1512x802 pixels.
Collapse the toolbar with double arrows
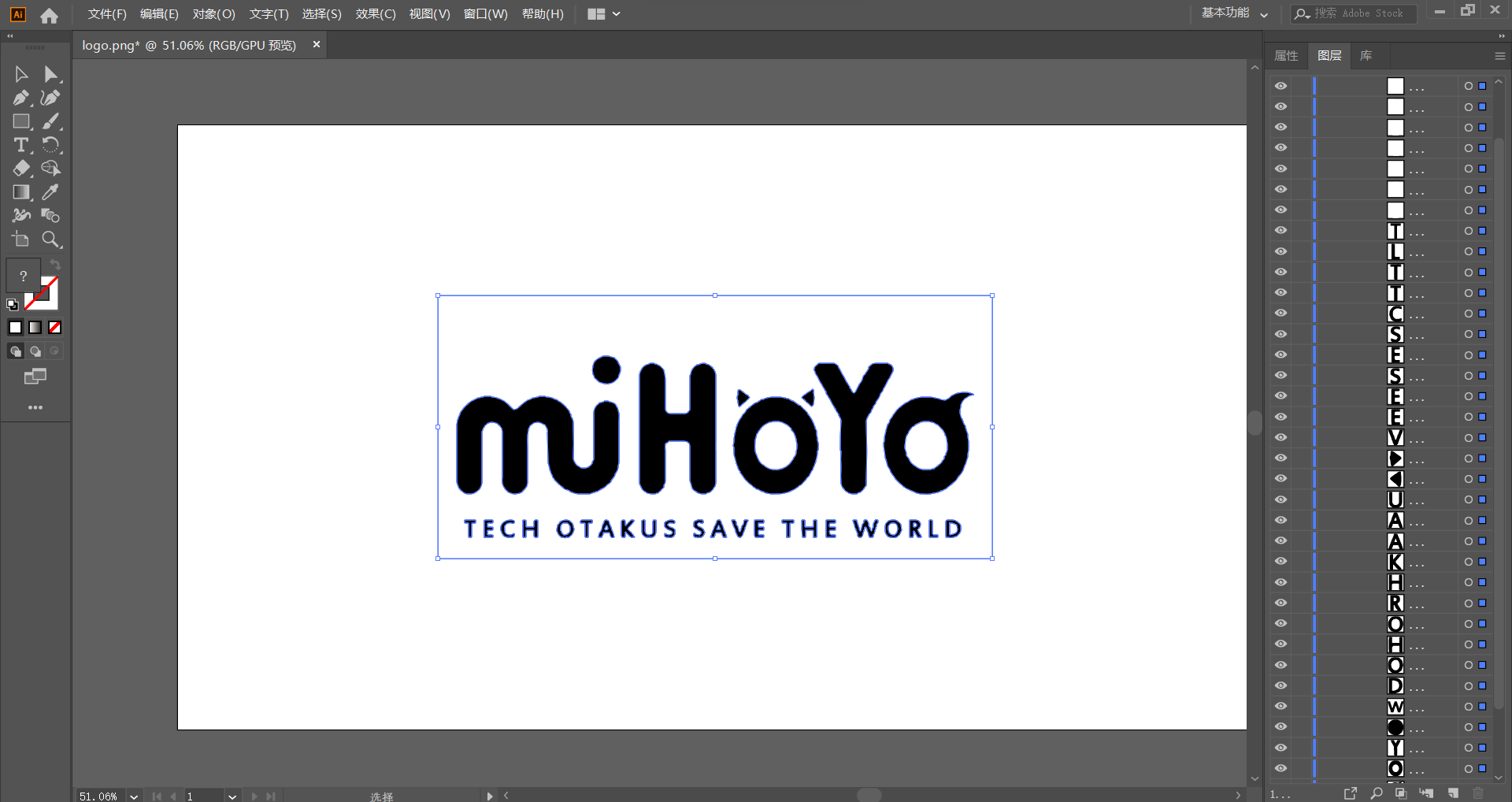click(x=10, y=36)
